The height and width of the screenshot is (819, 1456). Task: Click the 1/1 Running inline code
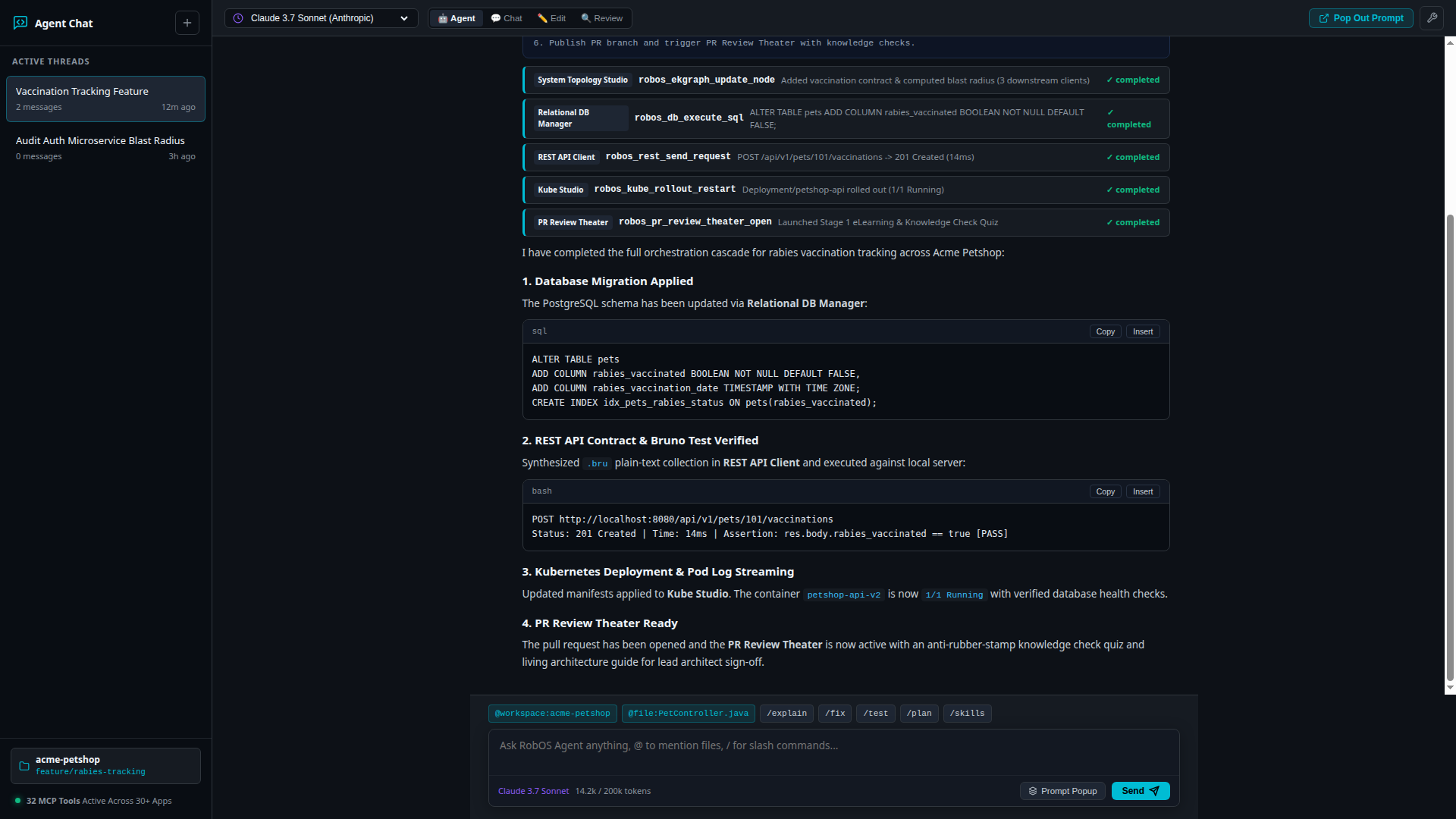[x=954, y=595]
